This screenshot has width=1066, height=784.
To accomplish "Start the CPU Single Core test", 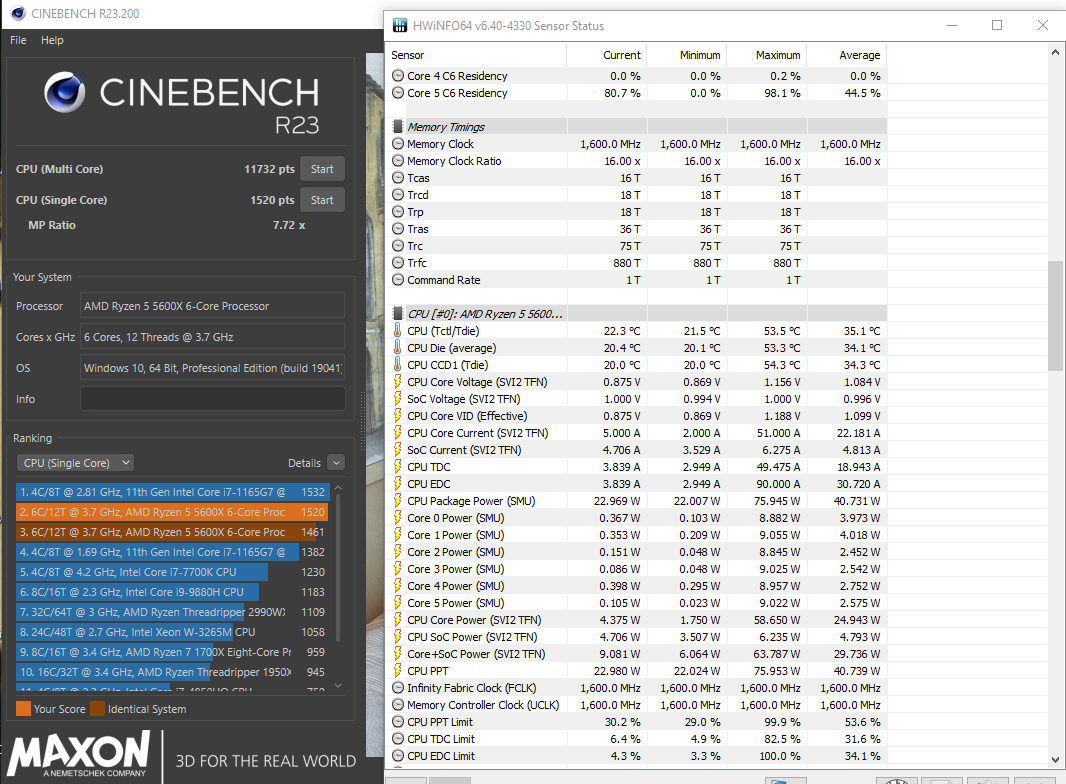I will click(322, 200).
